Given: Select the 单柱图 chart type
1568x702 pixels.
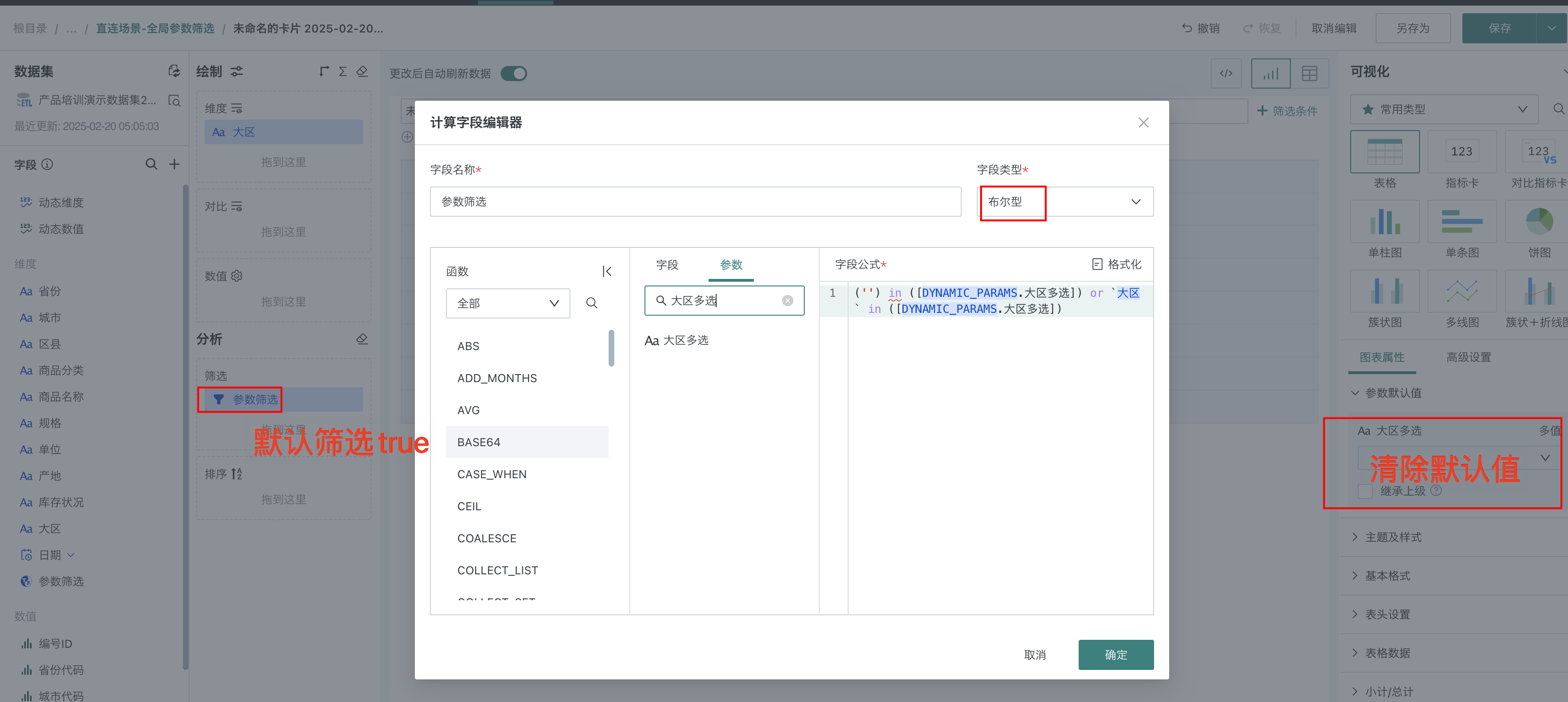Looking at the screenshot, I should tap(1385, 221).
